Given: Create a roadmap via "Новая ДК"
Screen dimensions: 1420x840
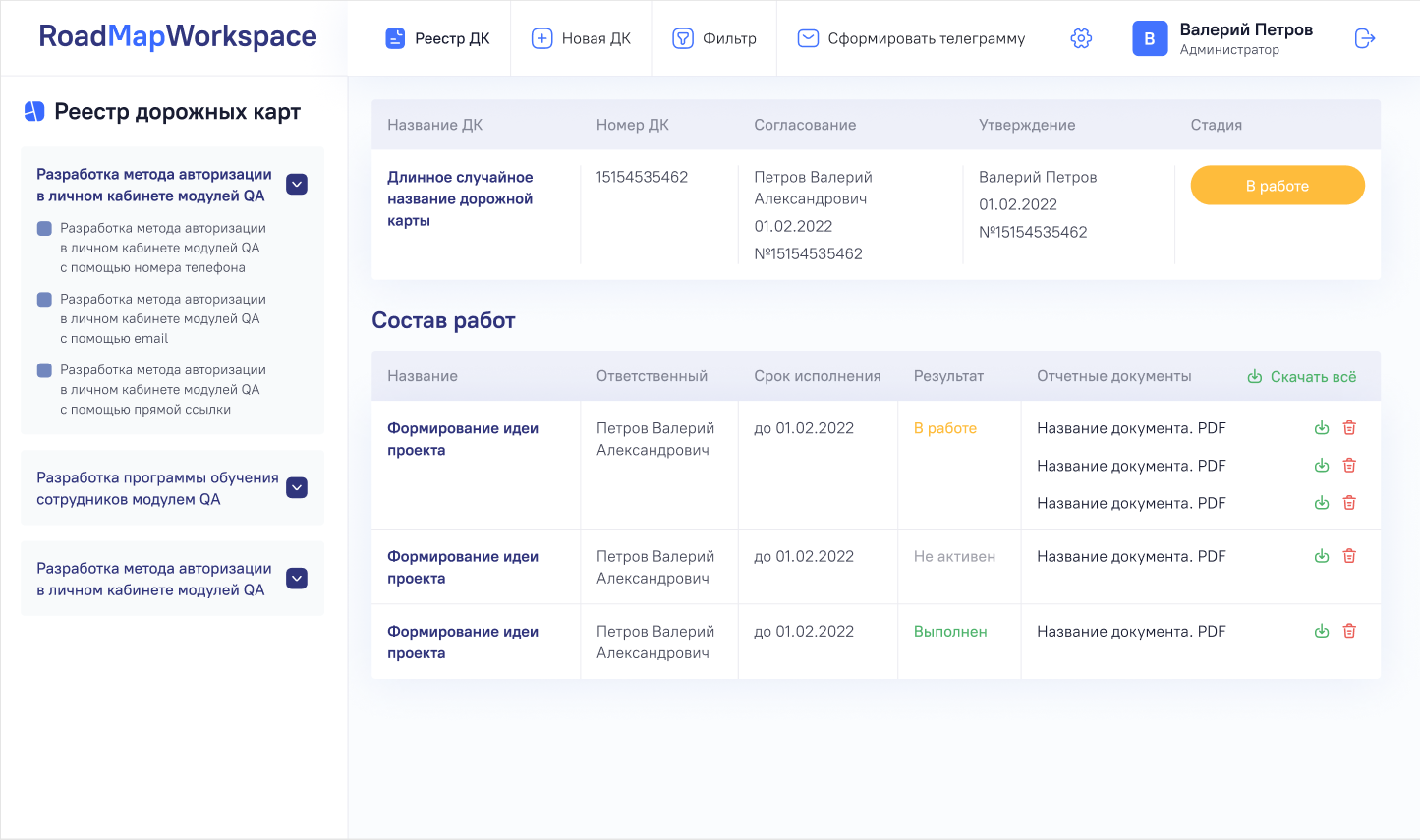Looking at the screenshot, I should pos(581,38).
